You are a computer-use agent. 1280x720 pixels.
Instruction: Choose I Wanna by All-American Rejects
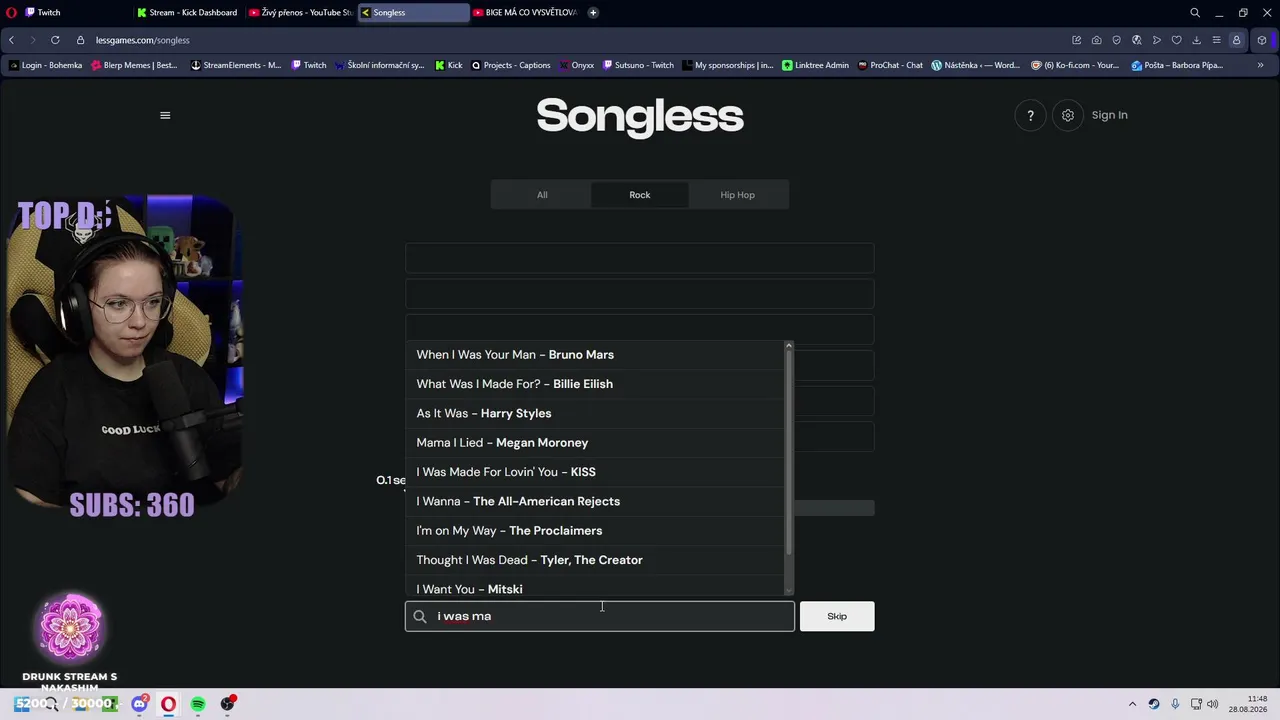pos(595,501)
